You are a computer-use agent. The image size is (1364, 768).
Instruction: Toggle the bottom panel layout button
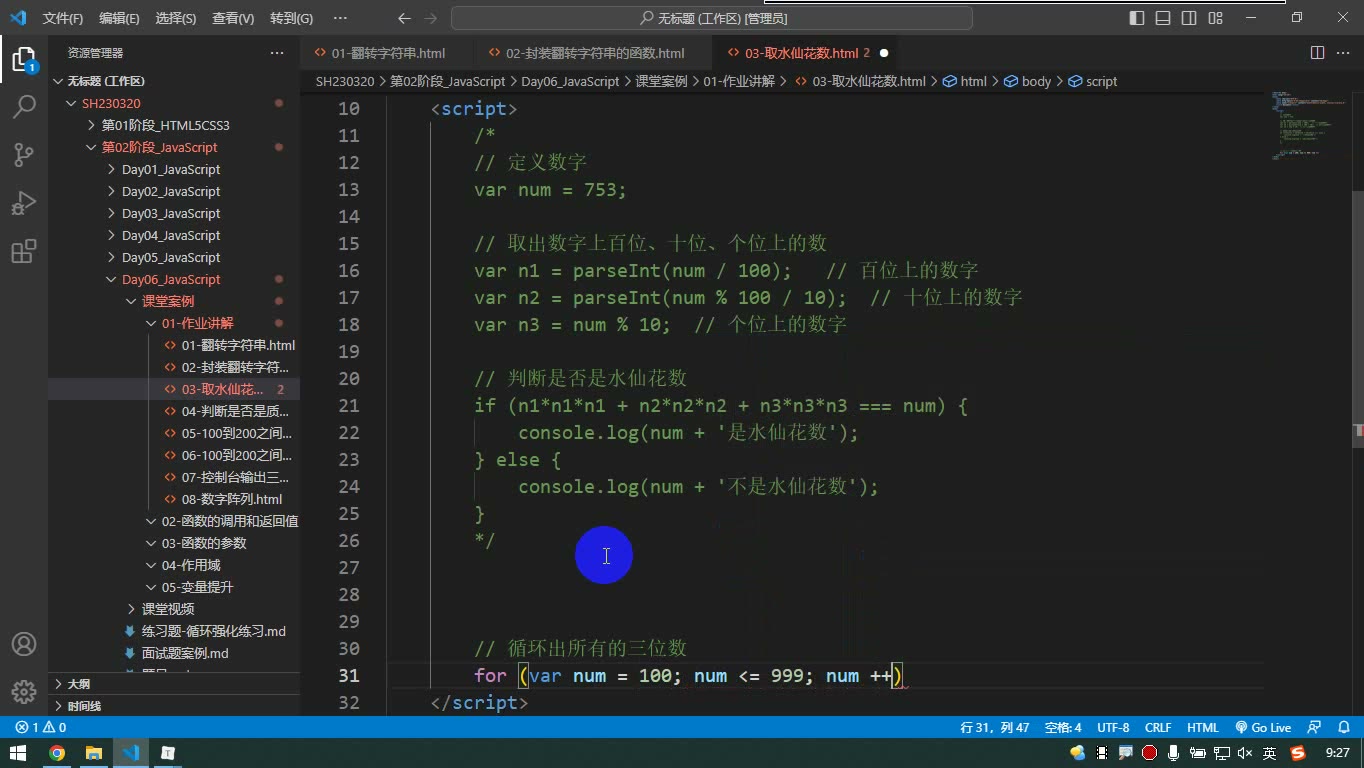coord(1163,18)
